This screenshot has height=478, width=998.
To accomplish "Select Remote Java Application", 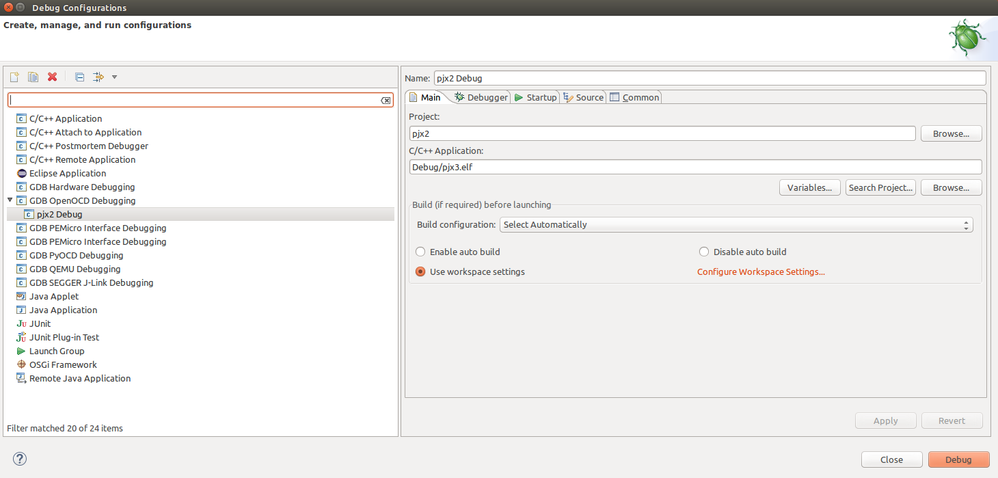I will click(x=80, y=379).
